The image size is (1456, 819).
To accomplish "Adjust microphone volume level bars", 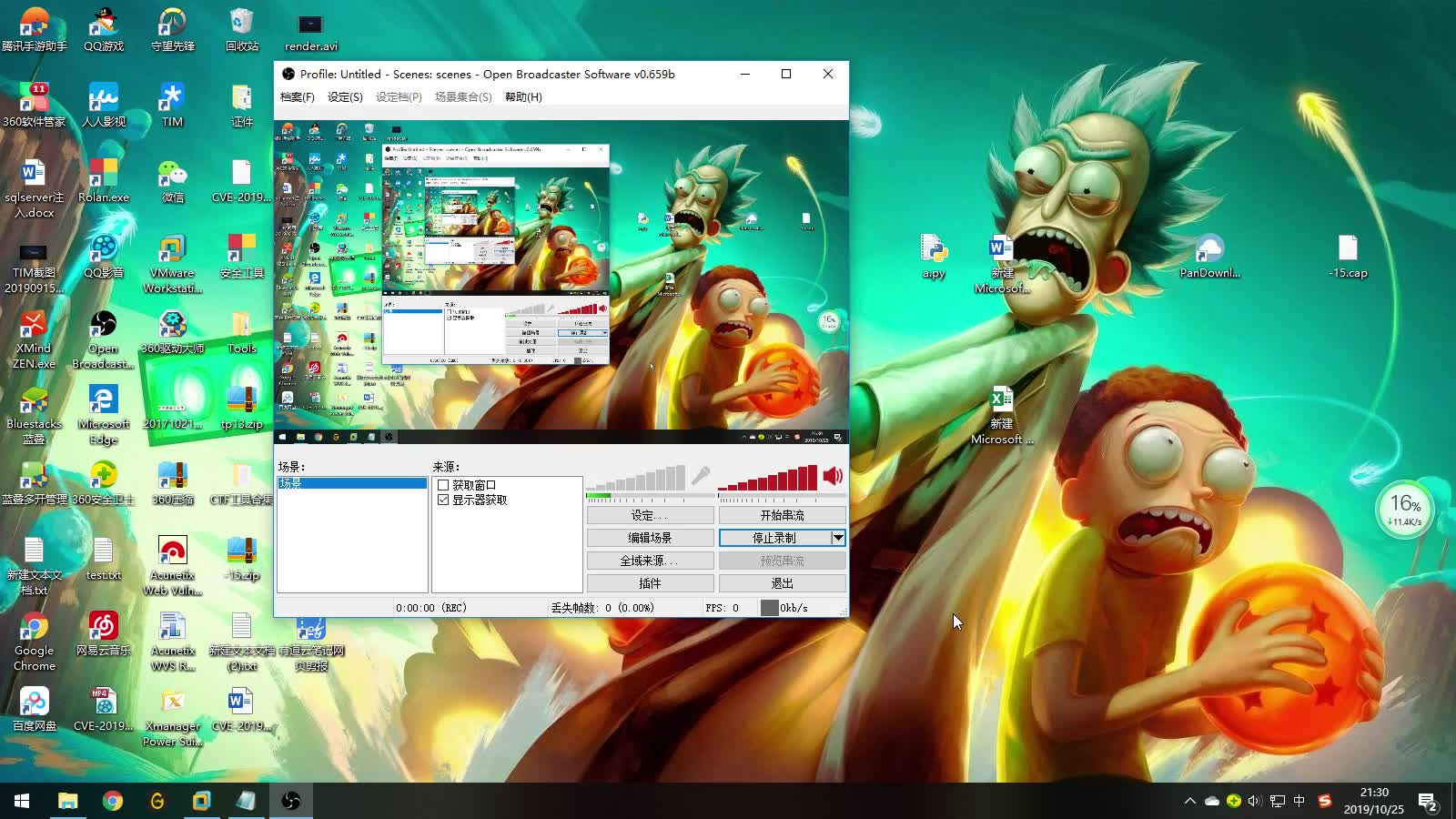I will 636,479.
